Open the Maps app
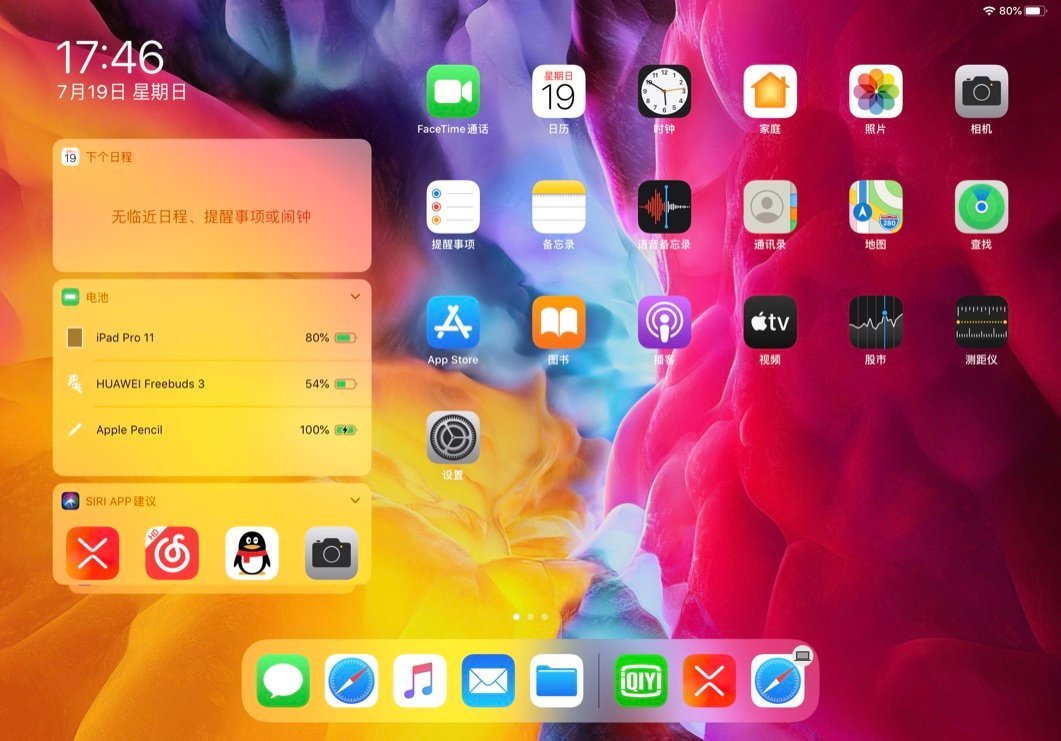The width and height of the screenshot is (1061, 741). 876,207
